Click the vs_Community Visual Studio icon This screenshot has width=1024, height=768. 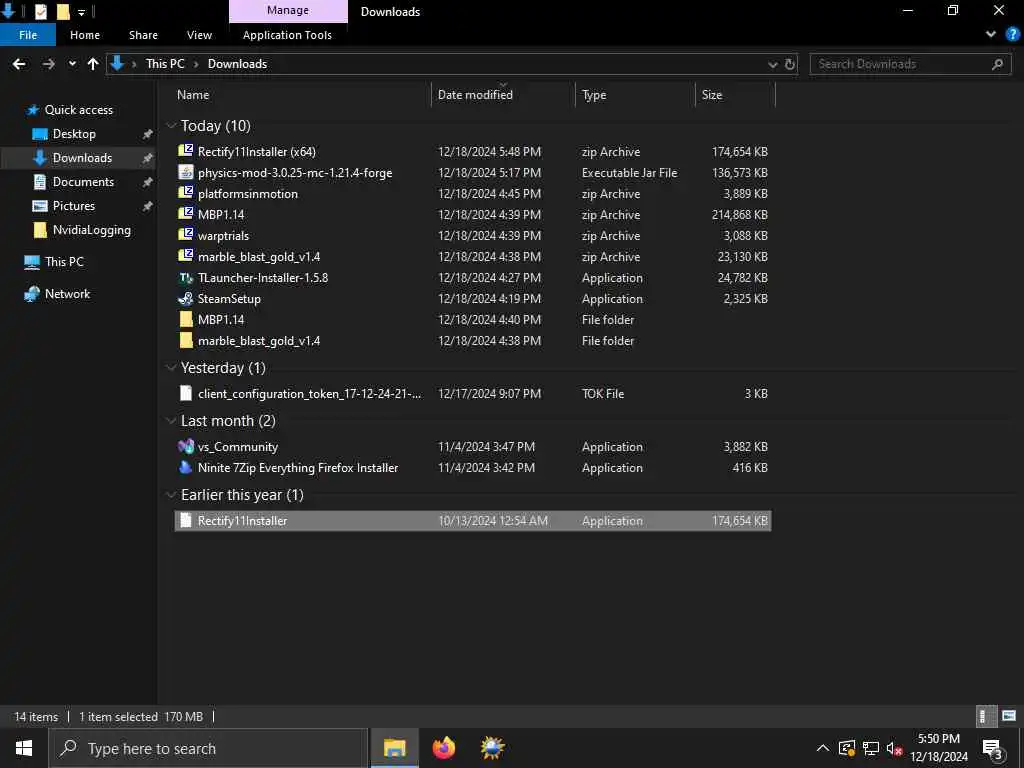186,447
